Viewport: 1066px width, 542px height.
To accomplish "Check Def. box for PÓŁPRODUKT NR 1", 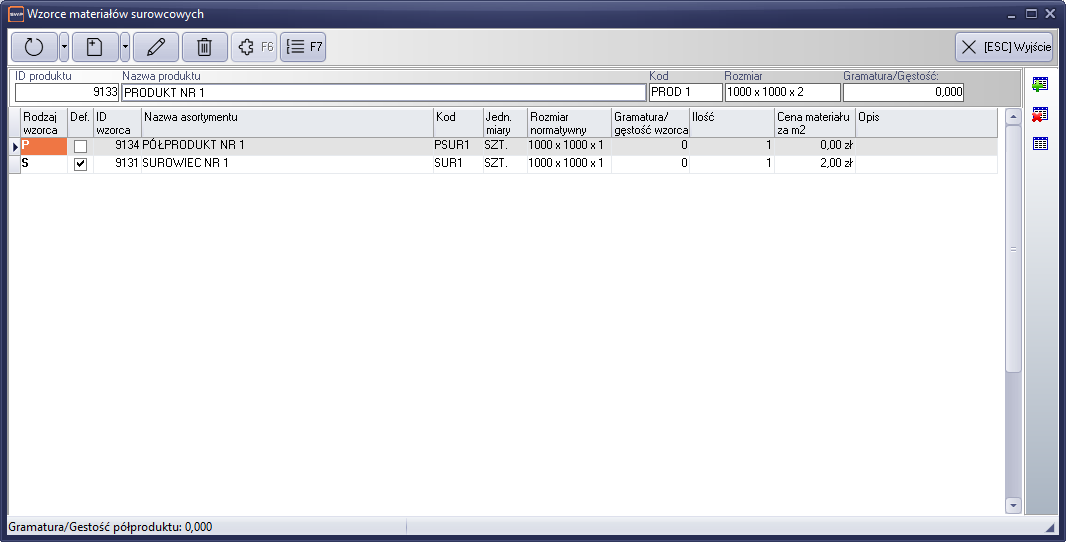I will coord(80,146).
